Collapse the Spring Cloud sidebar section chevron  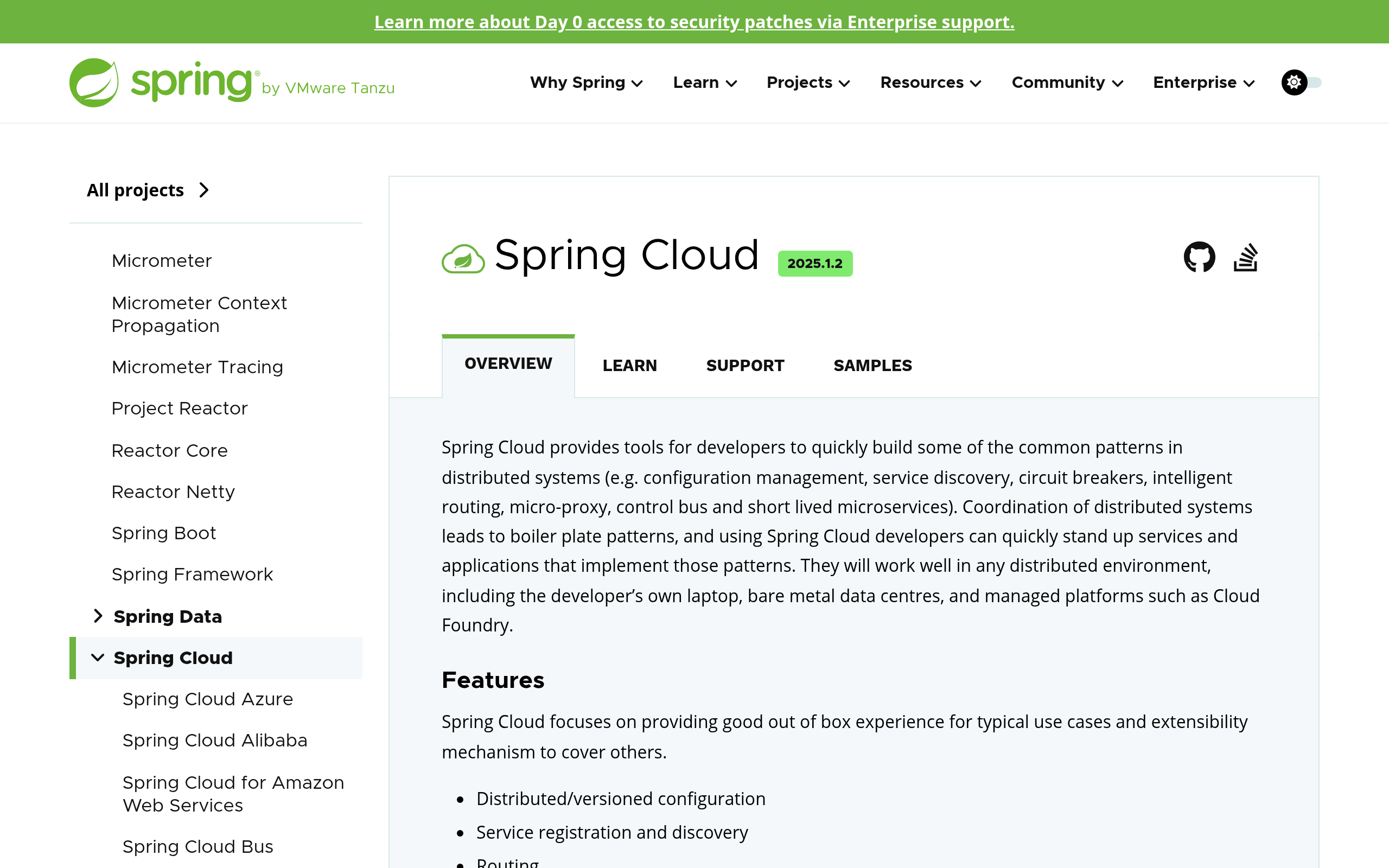coord(98,658)
